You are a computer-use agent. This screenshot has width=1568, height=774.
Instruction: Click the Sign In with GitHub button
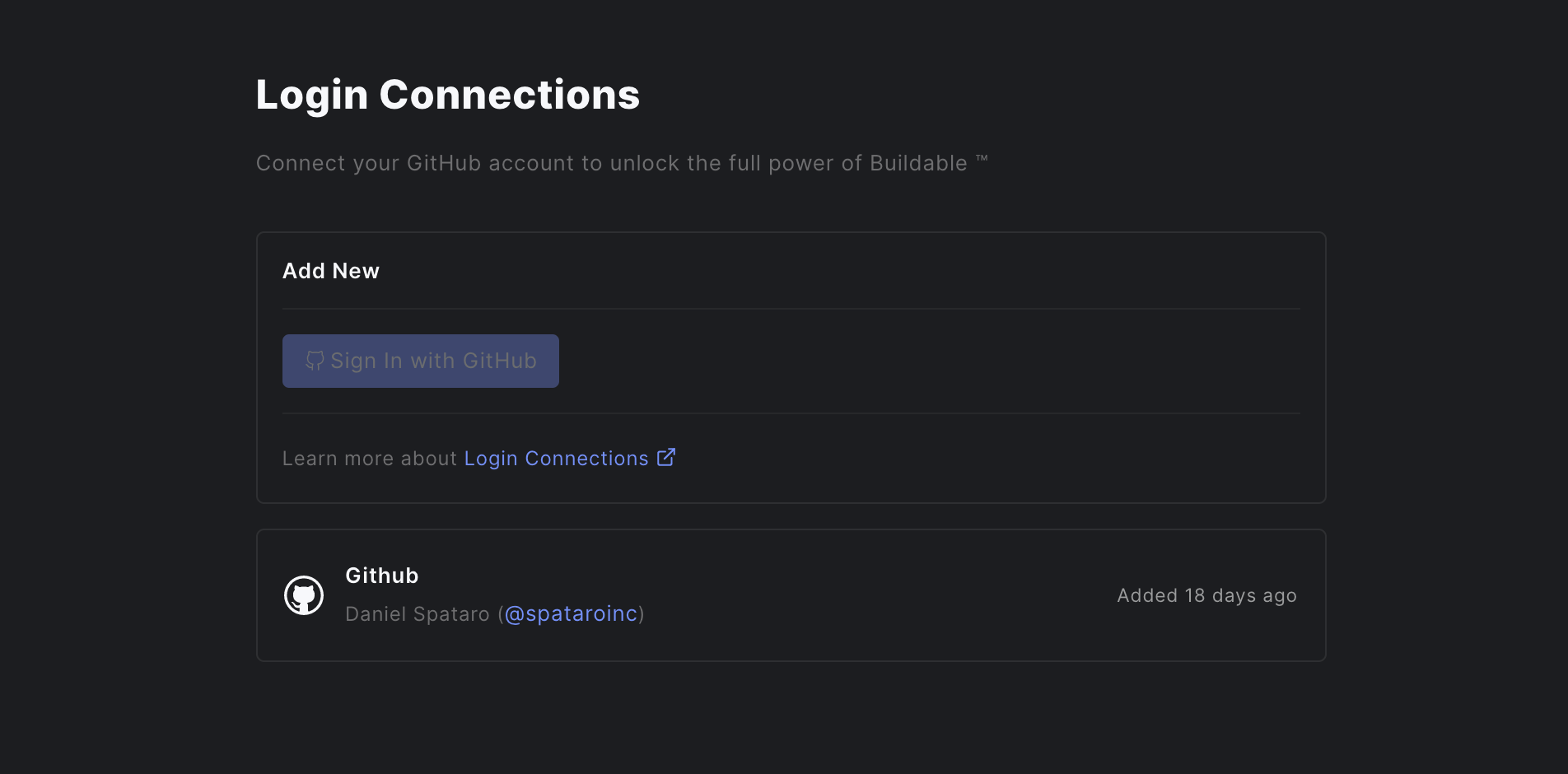420,361
